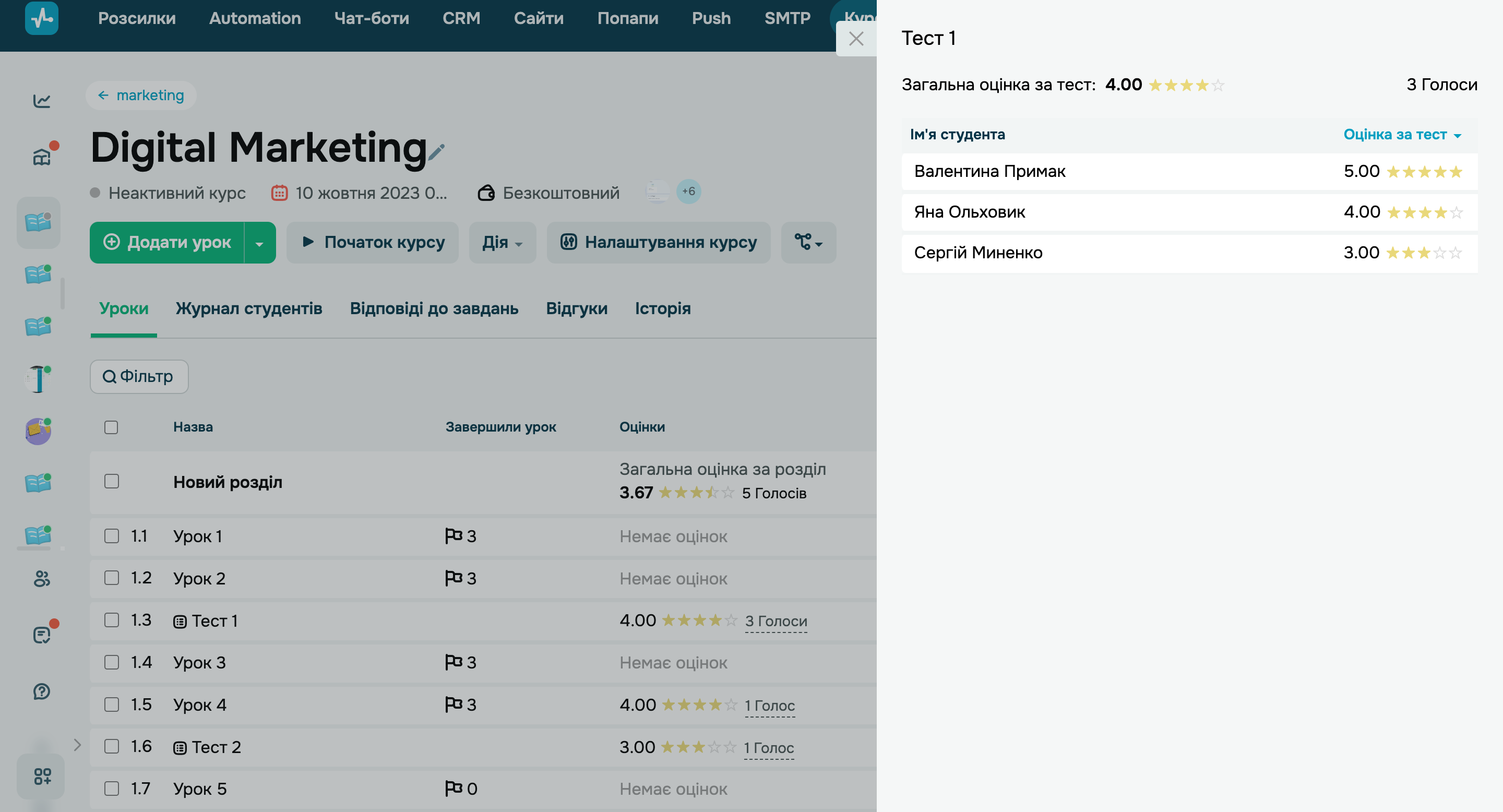Switch to the Журнал студентів tab

248,308
